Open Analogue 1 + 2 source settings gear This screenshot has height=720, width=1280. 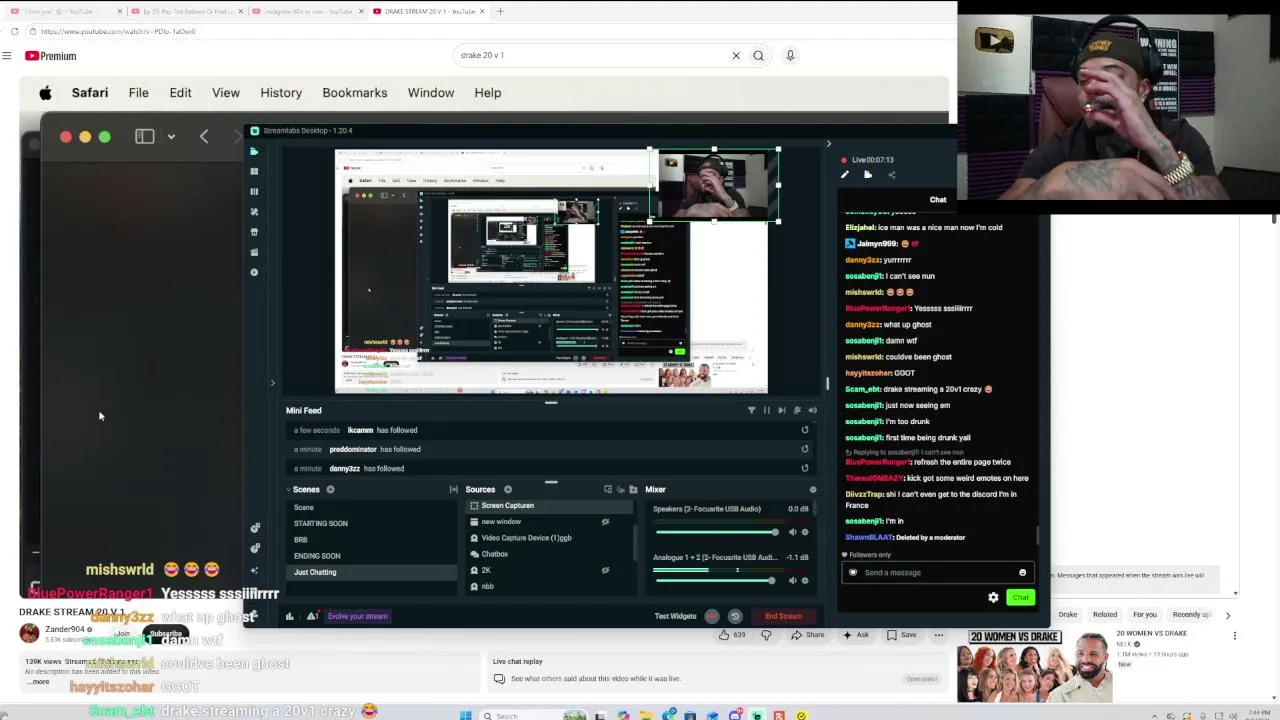tap(805, 580)
